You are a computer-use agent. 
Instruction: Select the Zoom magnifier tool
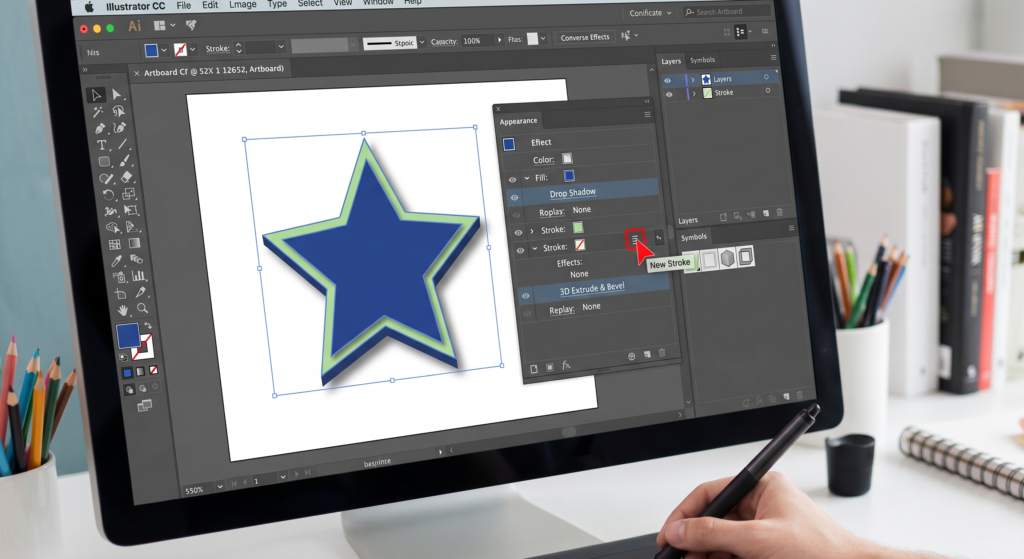pyautogui.click(x=142, y=308)
